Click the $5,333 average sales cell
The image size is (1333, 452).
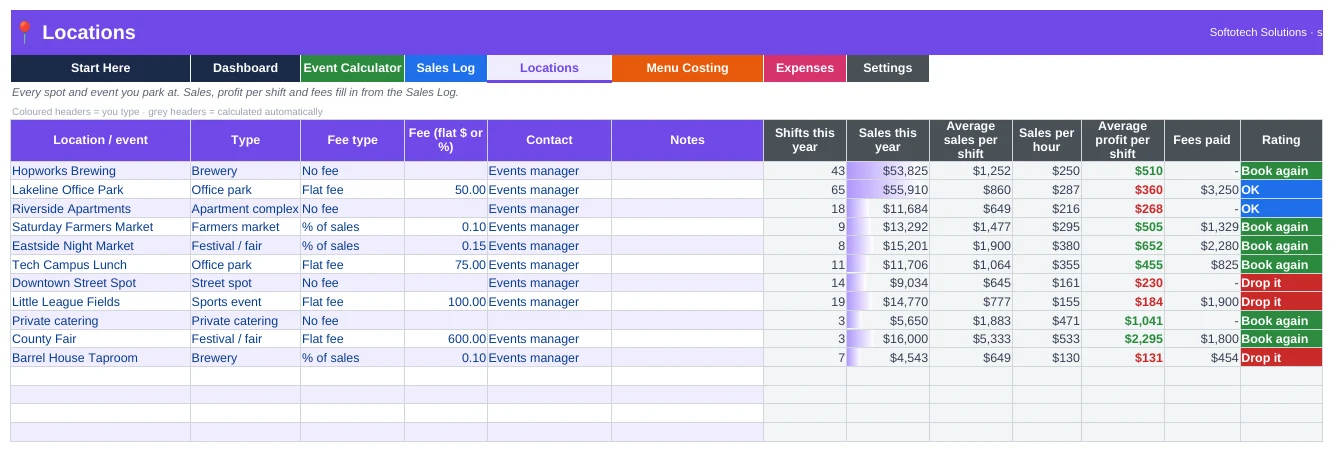coord(971,339)
